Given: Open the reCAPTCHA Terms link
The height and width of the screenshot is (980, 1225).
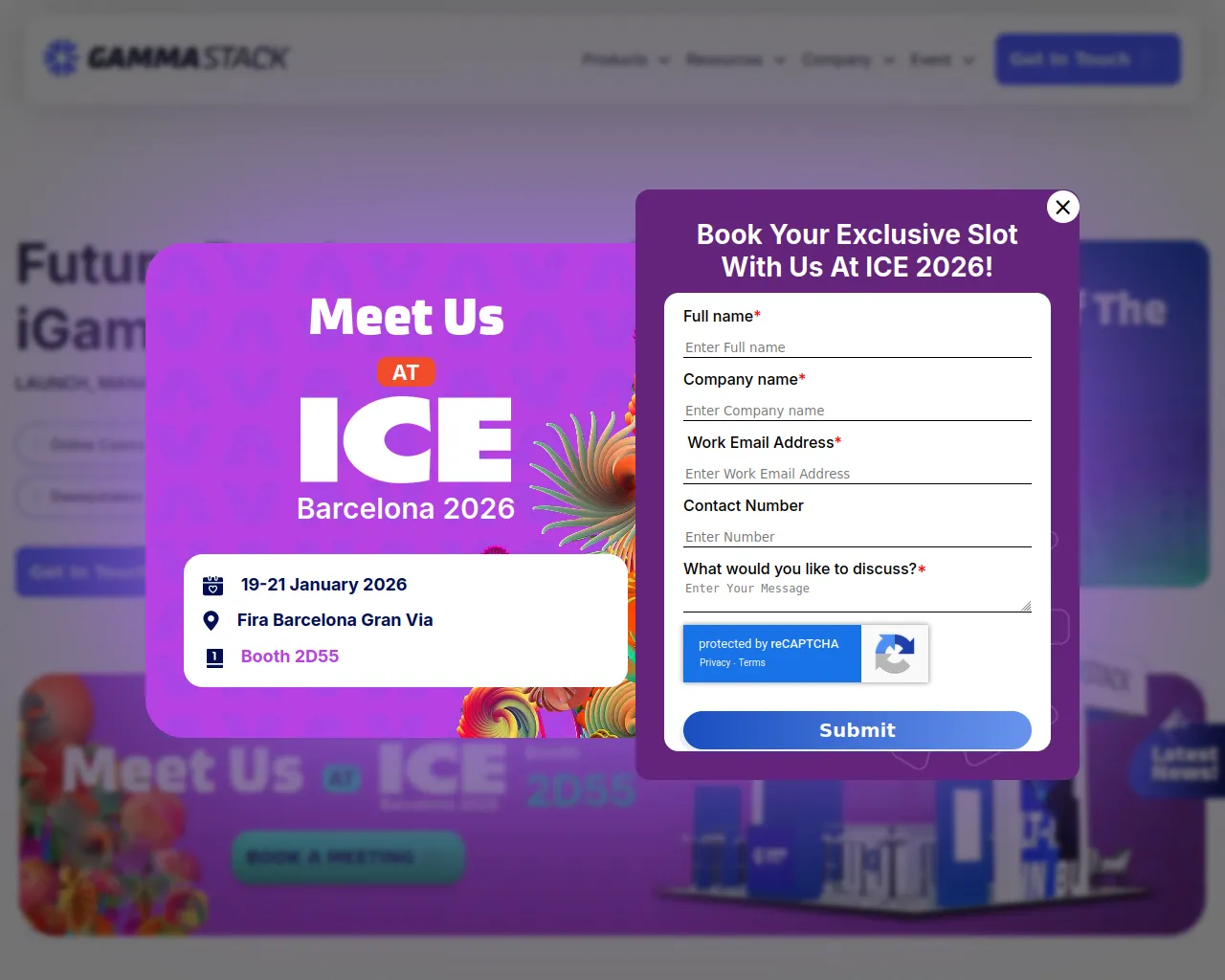Looking at the screenshot, I should coord(752,662).
